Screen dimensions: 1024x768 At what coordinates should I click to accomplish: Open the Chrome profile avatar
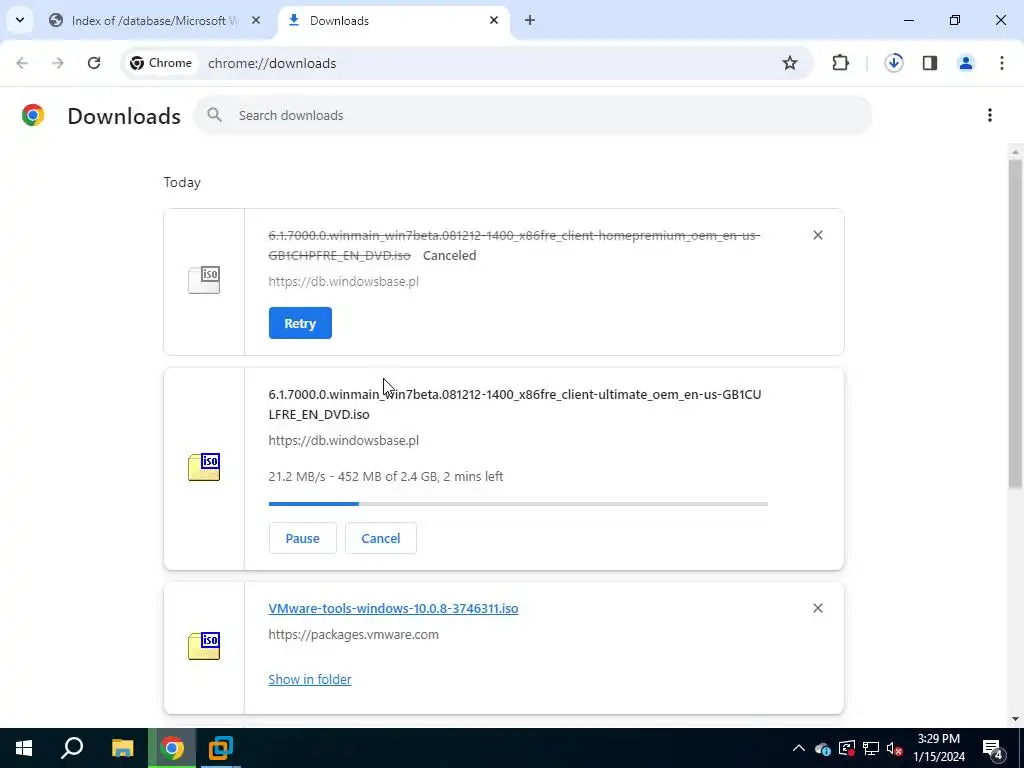966,63
